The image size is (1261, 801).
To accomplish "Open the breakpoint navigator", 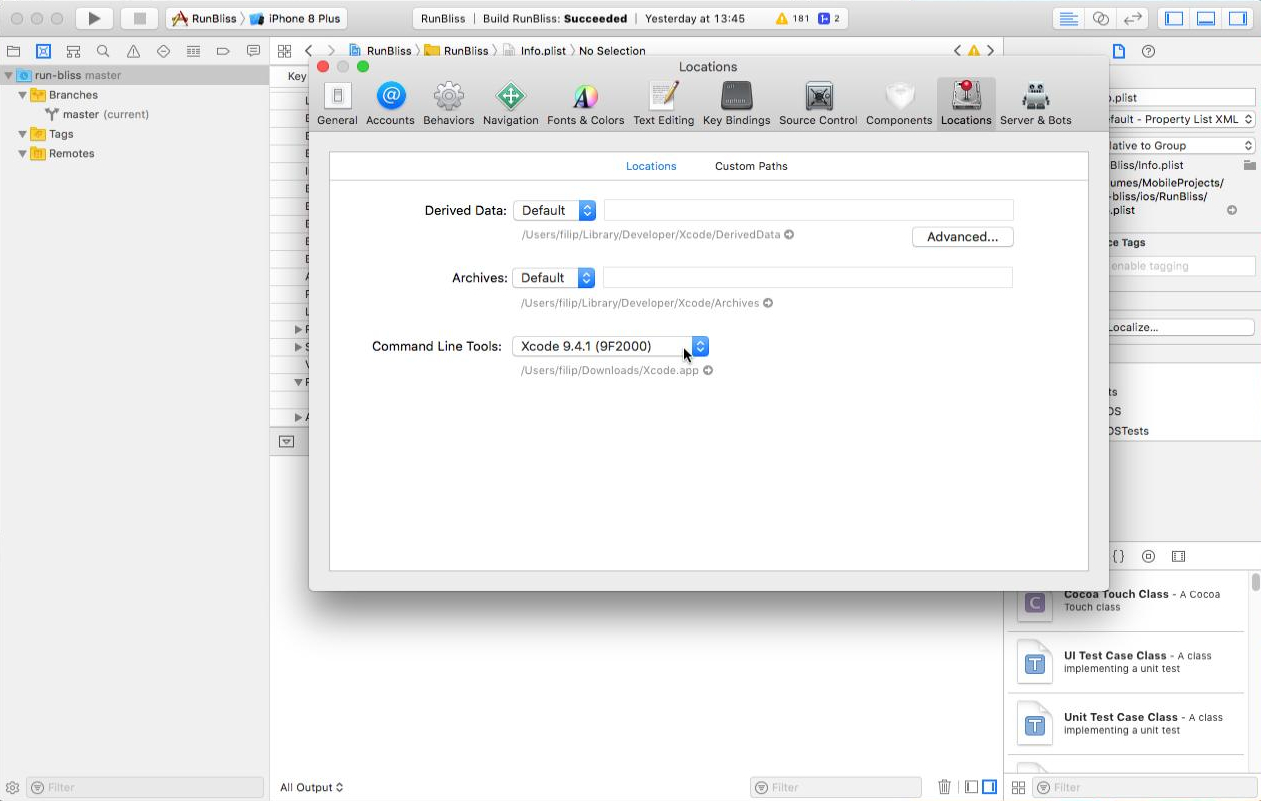I will click(223, 51).
